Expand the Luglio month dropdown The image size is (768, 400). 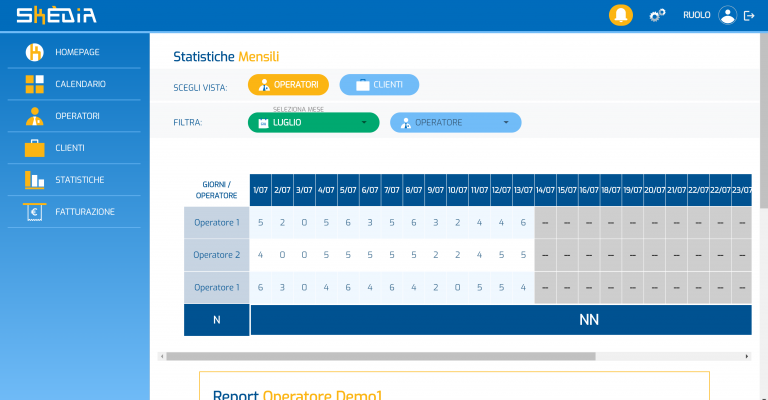pos(313,122)
